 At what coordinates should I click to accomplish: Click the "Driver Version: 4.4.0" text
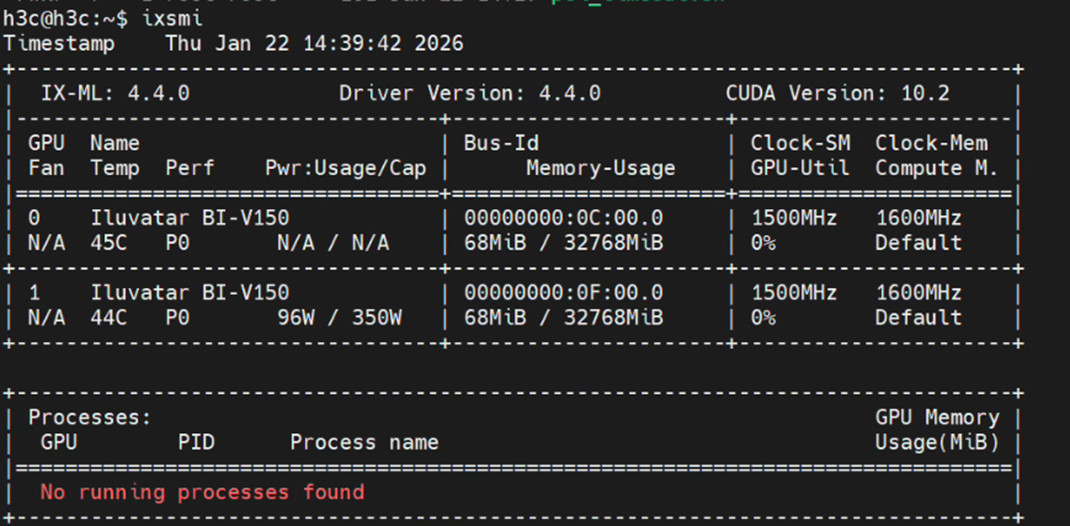[470, 93]
